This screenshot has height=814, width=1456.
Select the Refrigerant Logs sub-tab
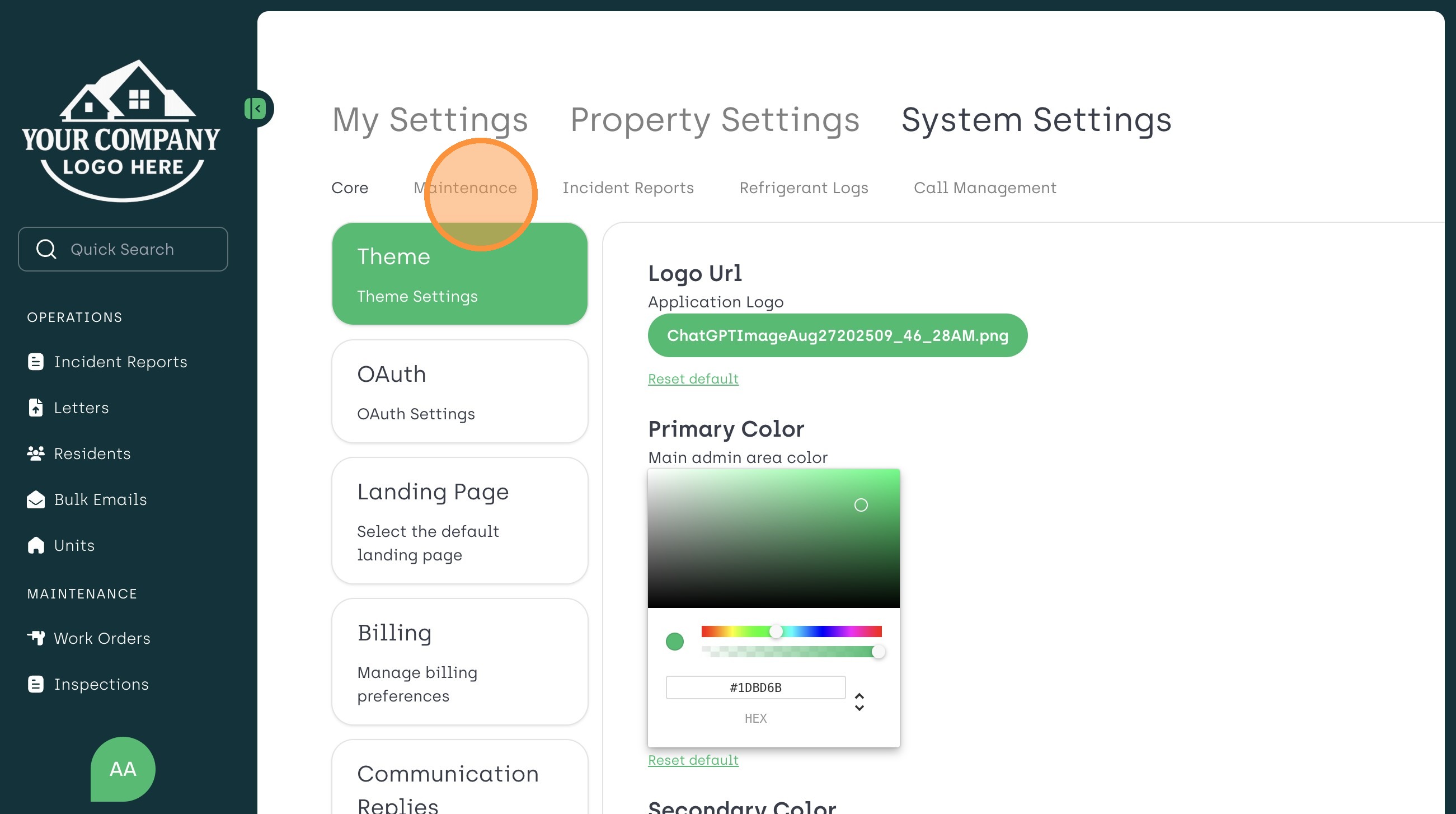(x=803, y=188)
